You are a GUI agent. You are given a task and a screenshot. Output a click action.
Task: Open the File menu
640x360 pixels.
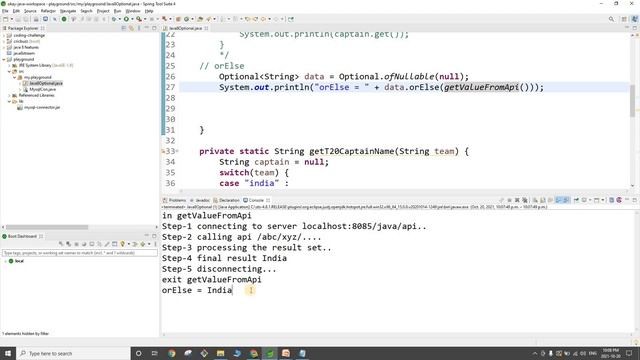click(x=5, y=11)
